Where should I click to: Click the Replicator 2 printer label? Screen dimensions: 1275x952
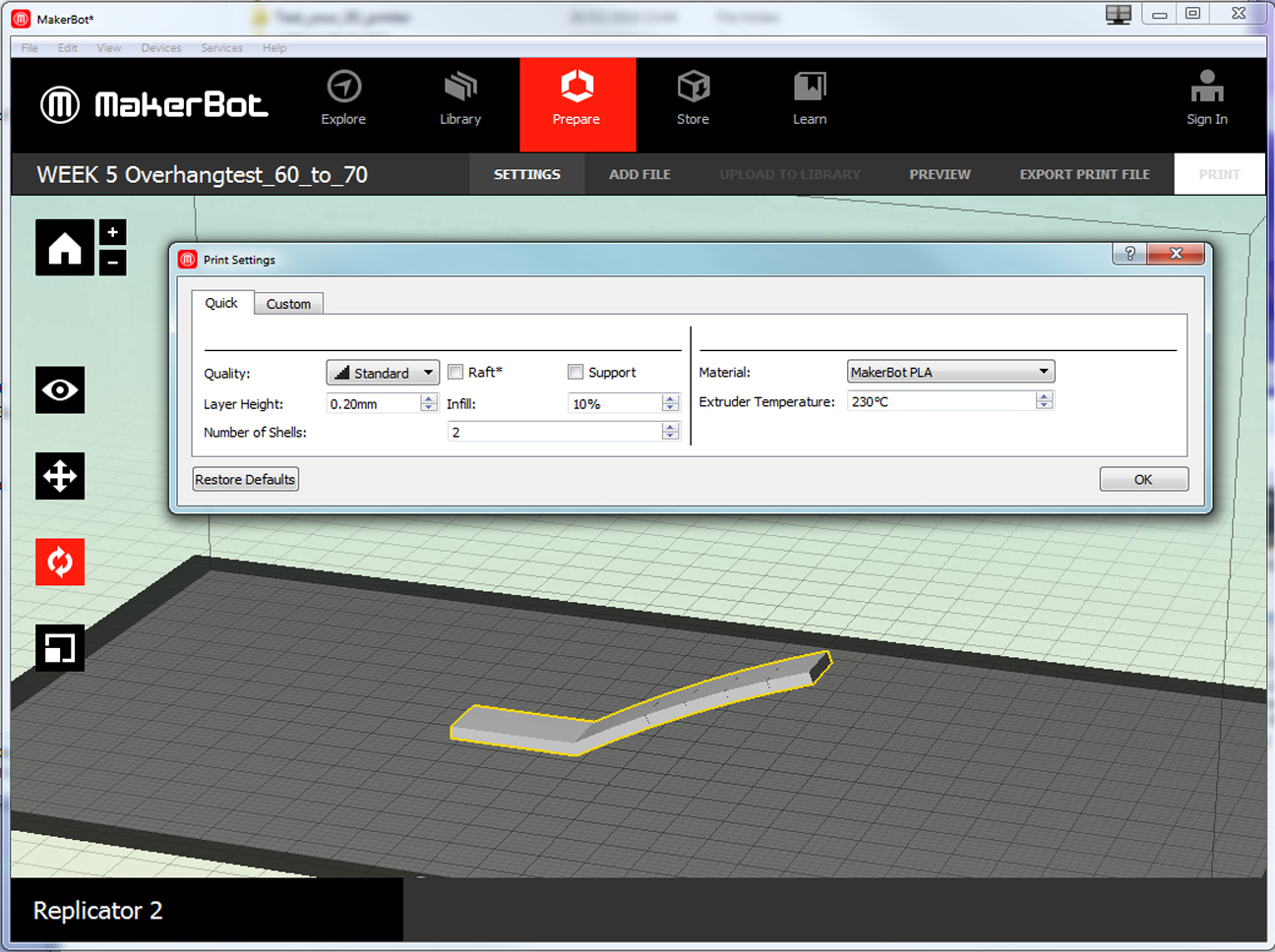(98, 911)
